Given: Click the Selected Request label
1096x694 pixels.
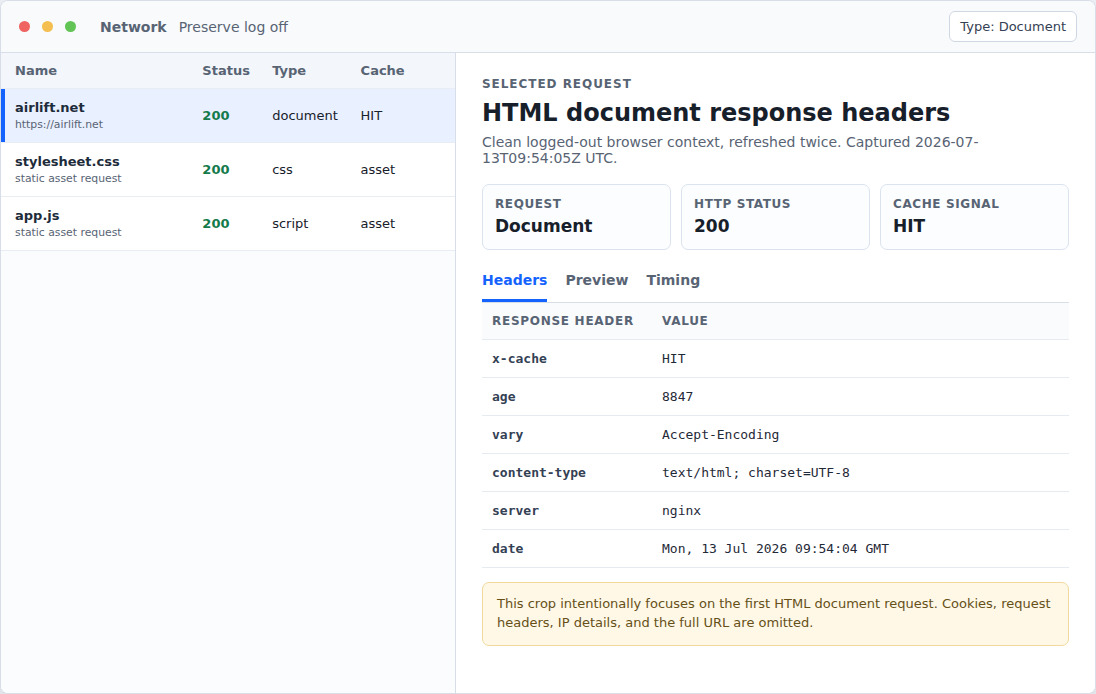Looking at the screenshot, I should coord(556,84).
